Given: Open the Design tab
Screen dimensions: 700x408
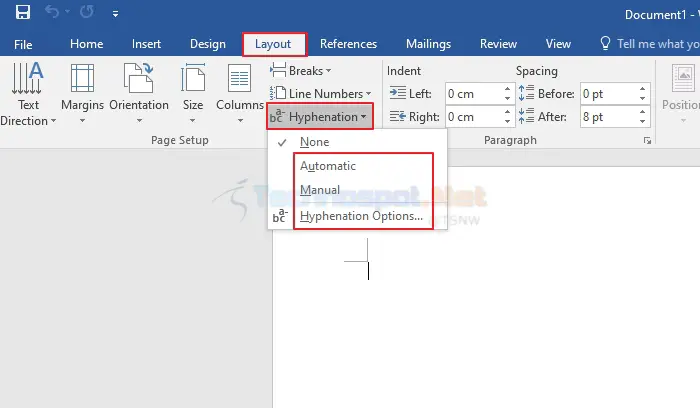Looking at the screenshot, I should coord(208,44).
